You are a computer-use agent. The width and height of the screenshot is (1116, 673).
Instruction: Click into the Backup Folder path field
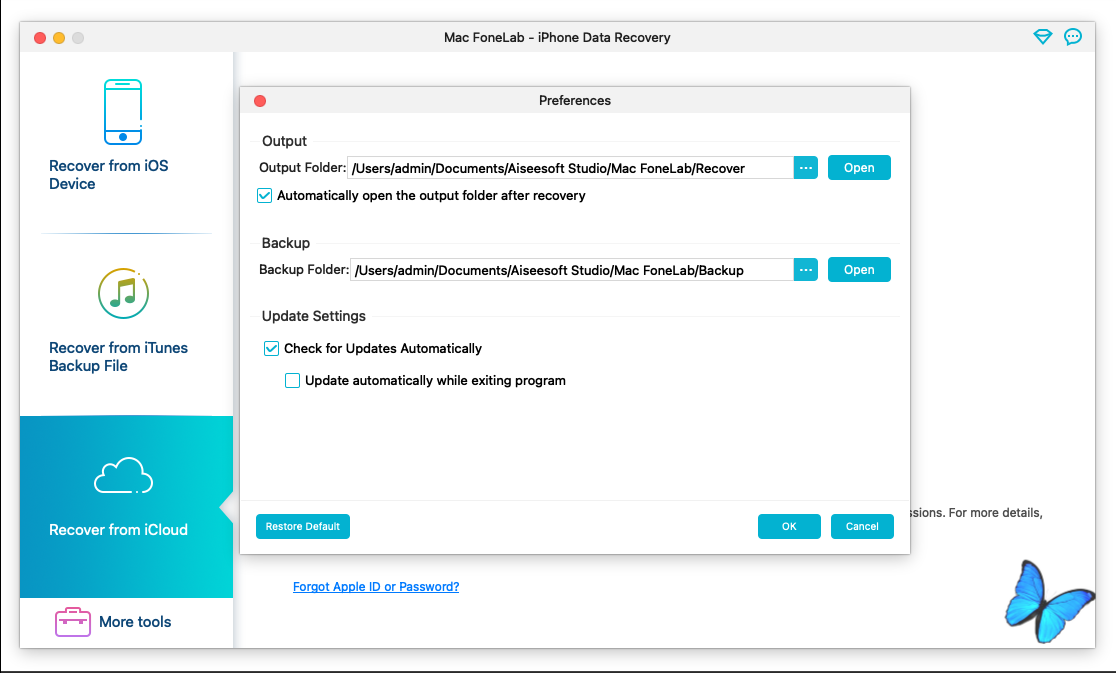point(572,270)
